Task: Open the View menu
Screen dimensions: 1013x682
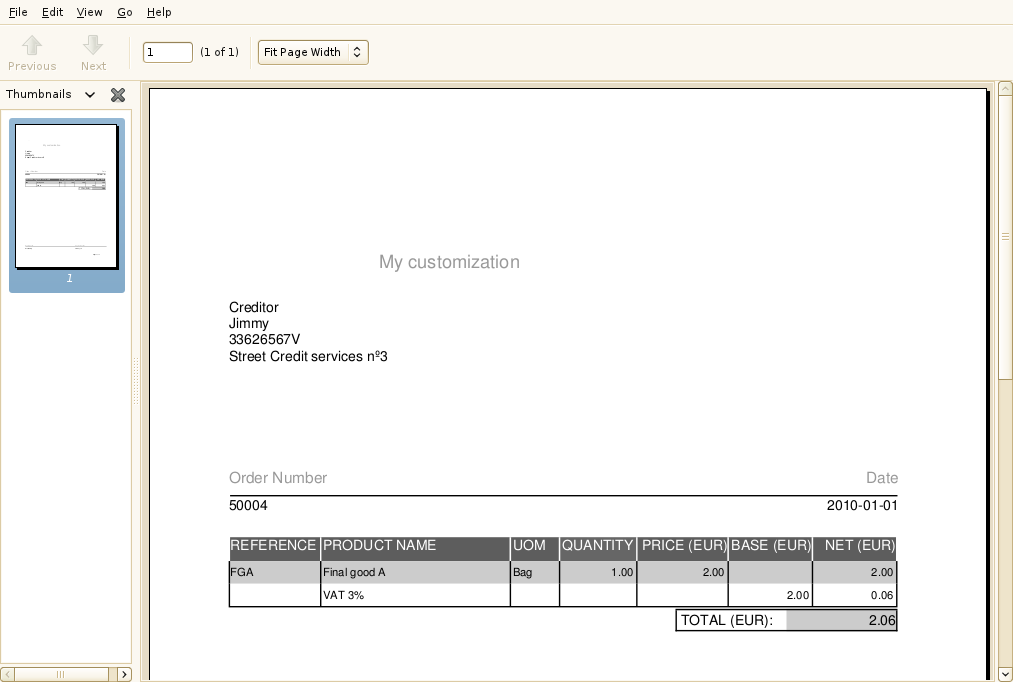Action: click(x=89, y=12)
